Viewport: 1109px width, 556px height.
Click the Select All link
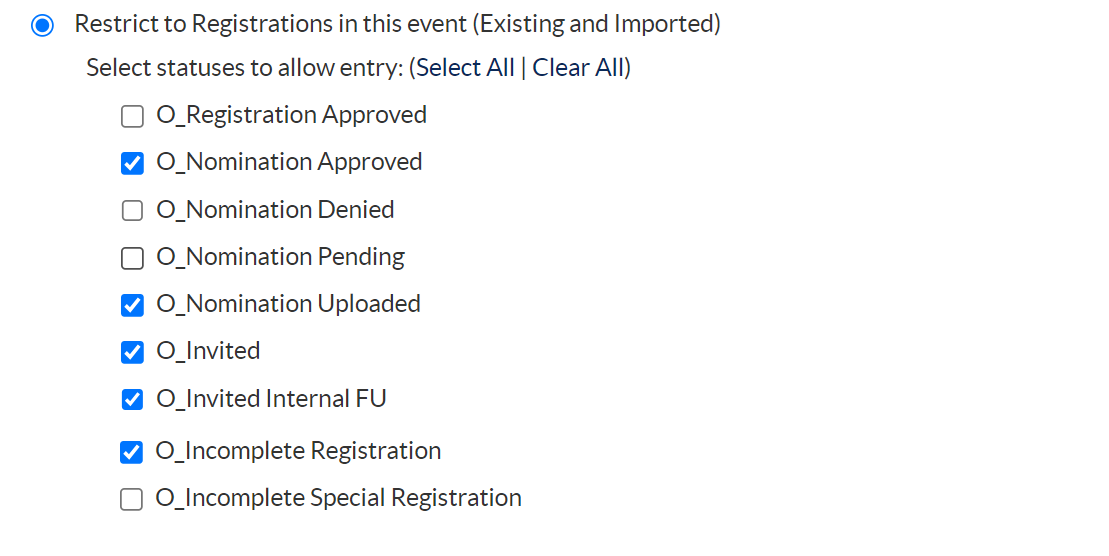point(466,68)
